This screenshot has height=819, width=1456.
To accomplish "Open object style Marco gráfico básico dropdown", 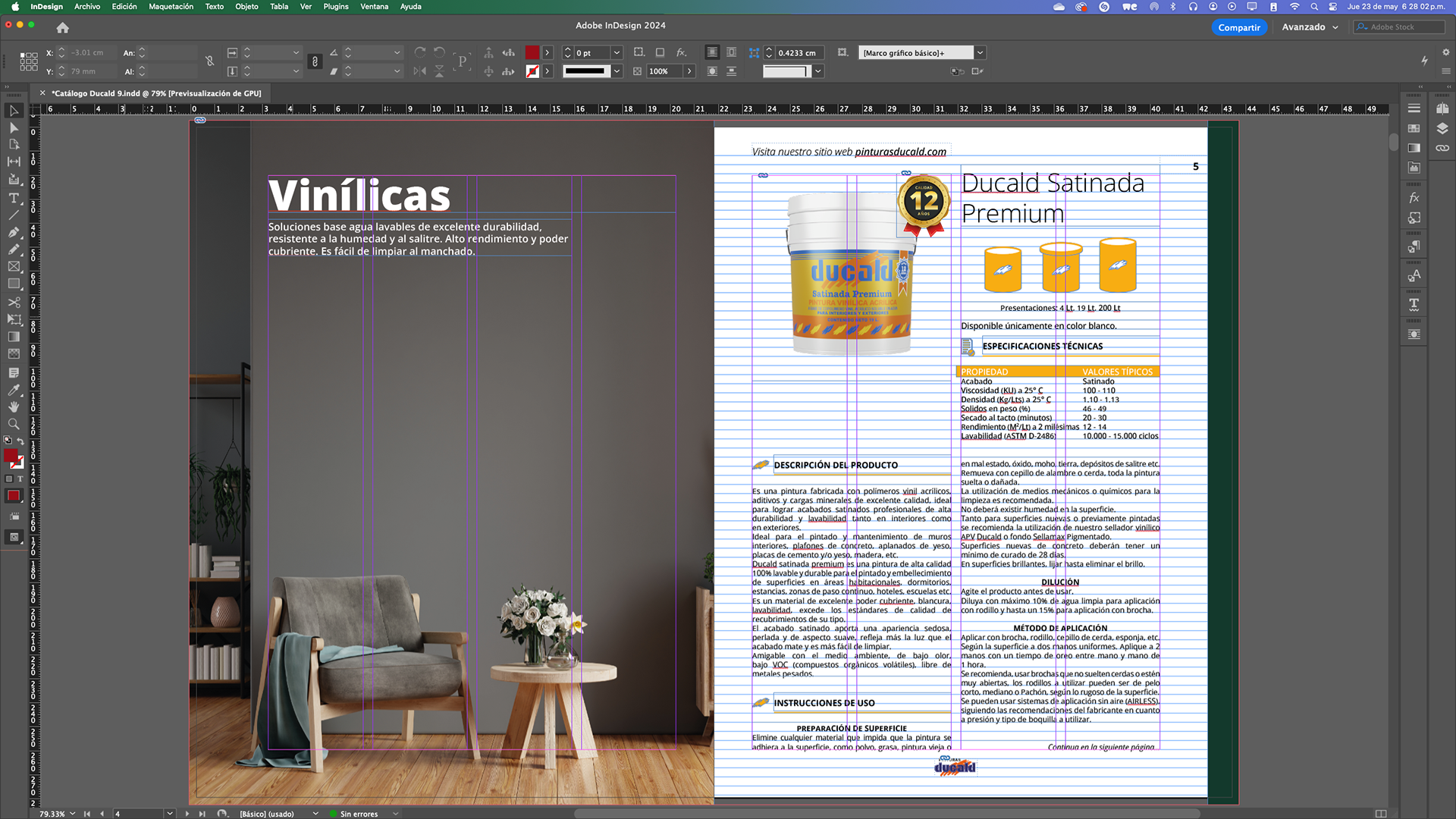I will coord(980,52).
